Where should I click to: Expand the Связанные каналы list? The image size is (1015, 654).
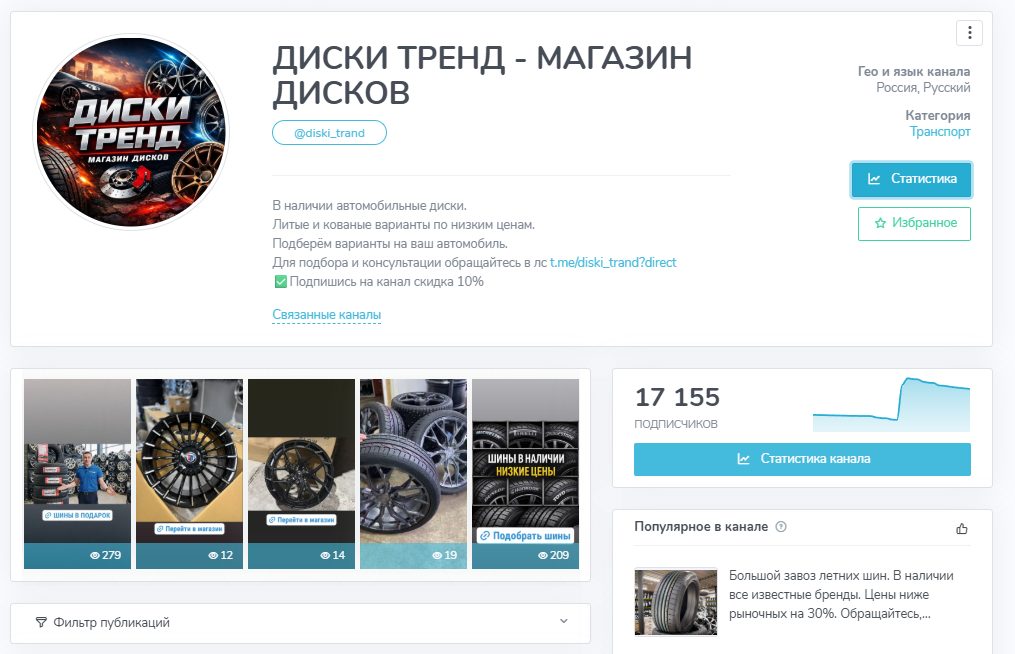pos(326,315)
